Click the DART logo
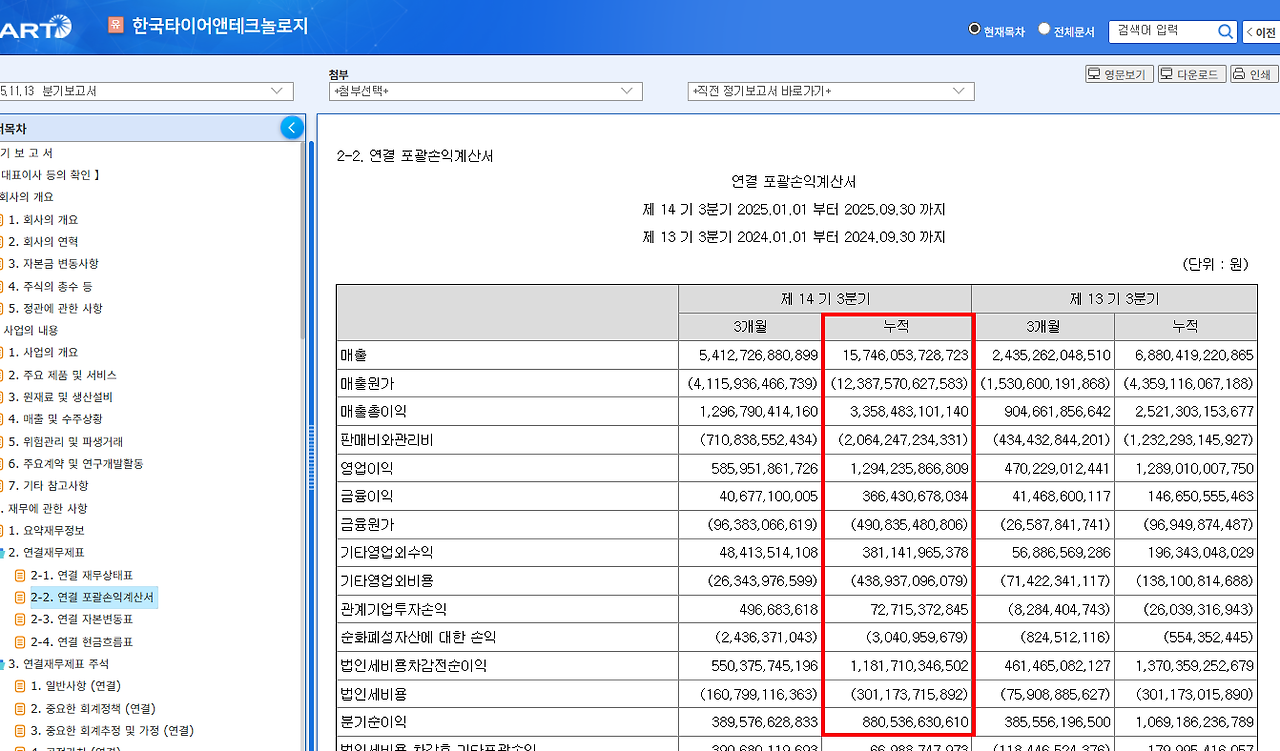1280x751 pixels. [x=35, y=28]
